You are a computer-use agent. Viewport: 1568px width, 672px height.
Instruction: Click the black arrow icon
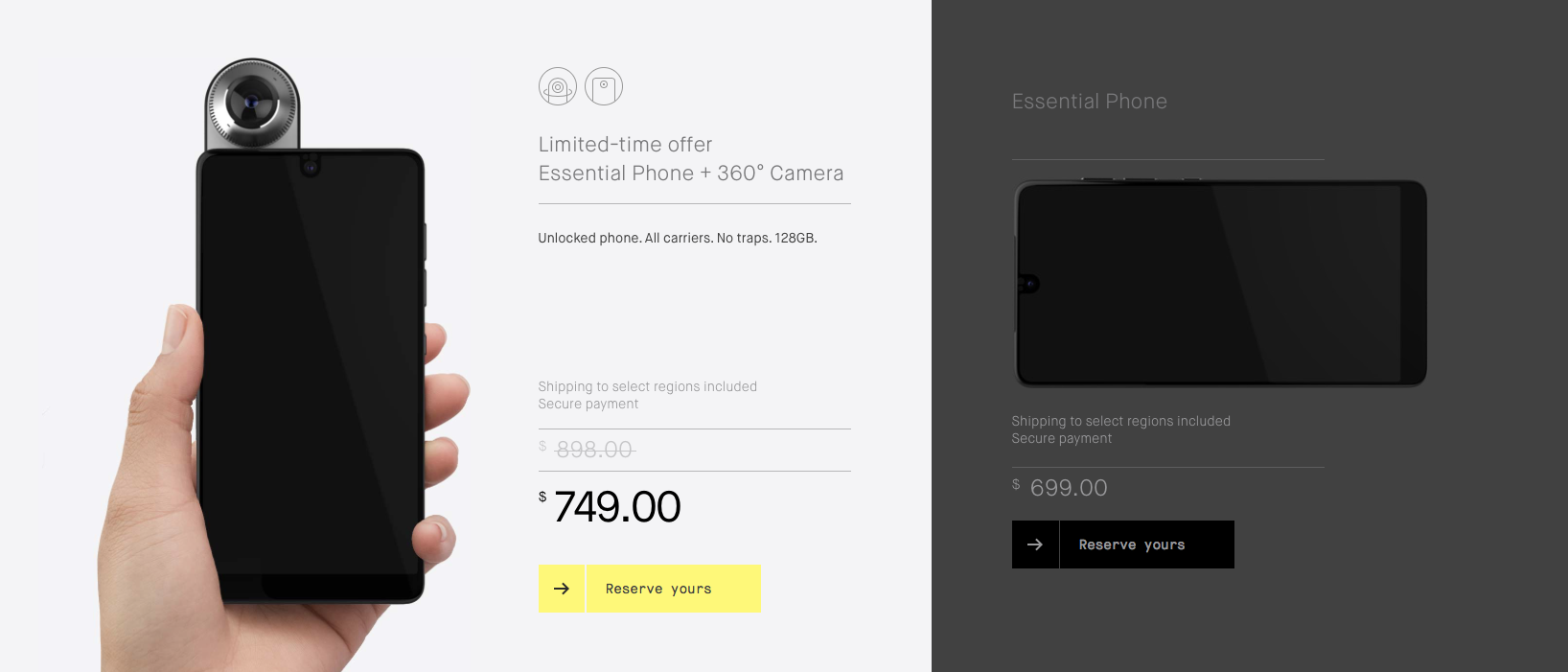(x=1035, y=545)
